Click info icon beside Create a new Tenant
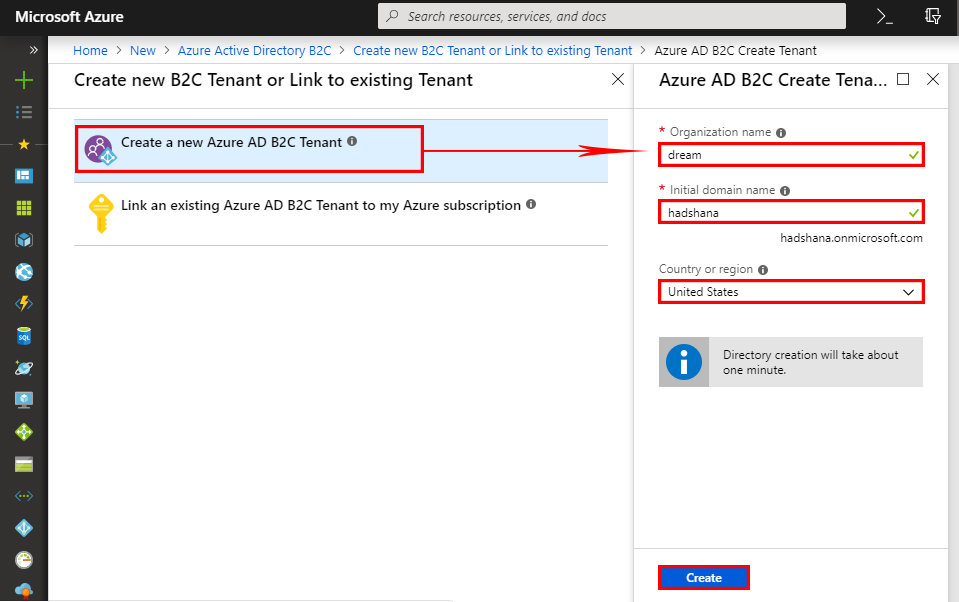The height and width of the screenshot is (602, 959). click(x=352, y=141)
